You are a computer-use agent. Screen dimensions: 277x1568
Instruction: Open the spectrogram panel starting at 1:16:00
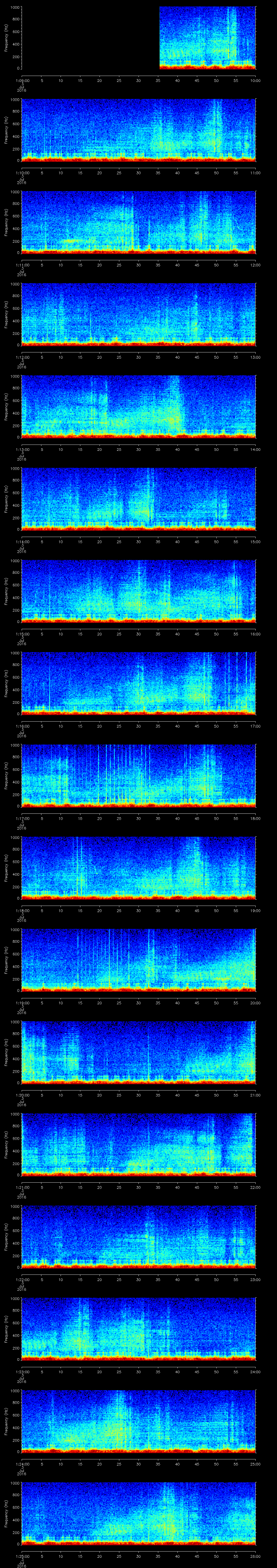(x=138, y=683)
